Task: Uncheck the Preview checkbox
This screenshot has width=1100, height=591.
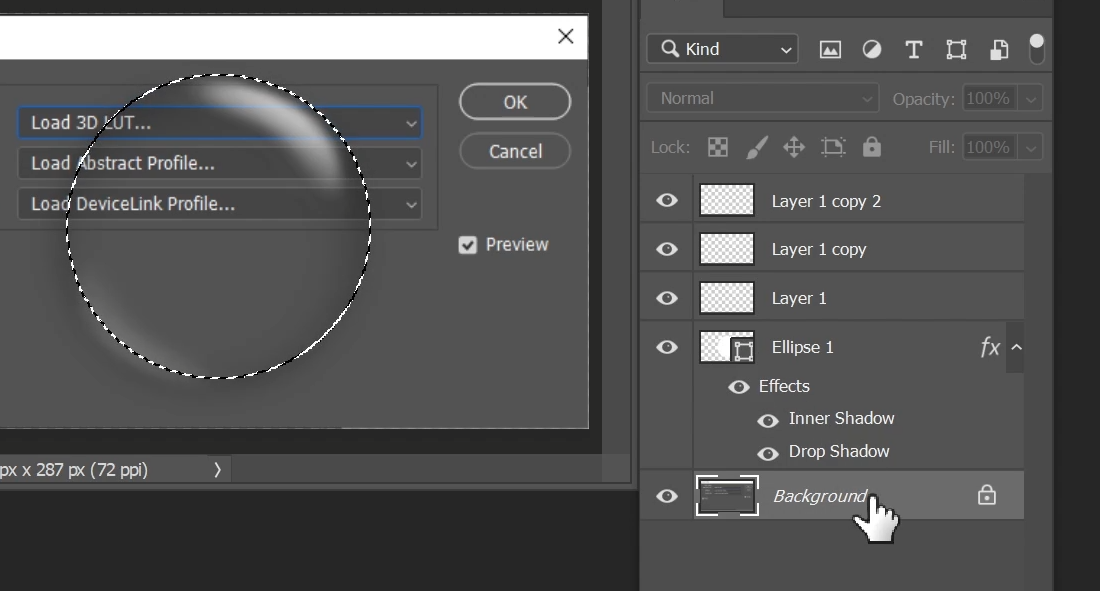Action: [467, 245]
